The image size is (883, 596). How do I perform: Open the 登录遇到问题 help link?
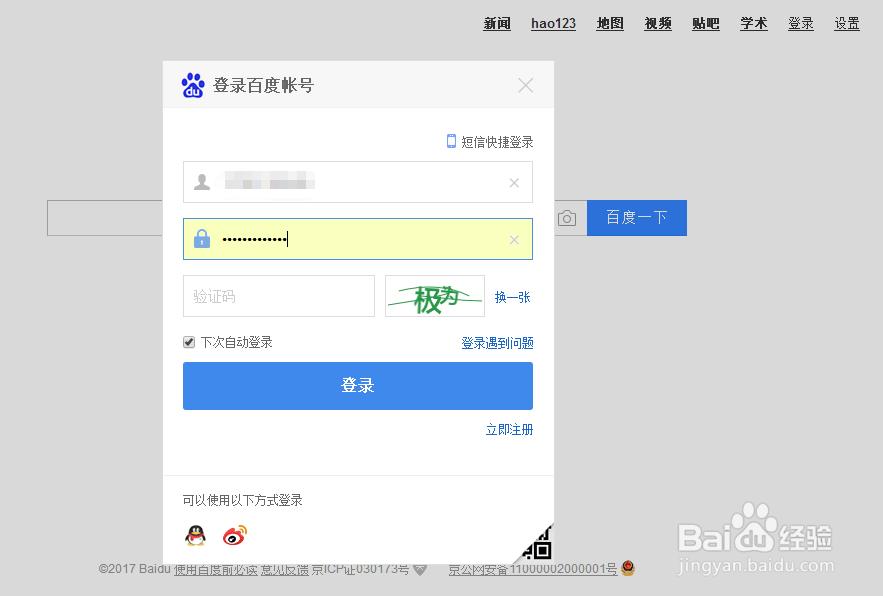click(497, 343)
